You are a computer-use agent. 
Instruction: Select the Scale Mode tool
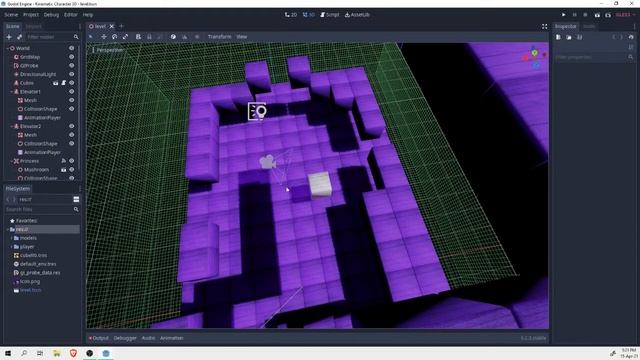point(125,37)
